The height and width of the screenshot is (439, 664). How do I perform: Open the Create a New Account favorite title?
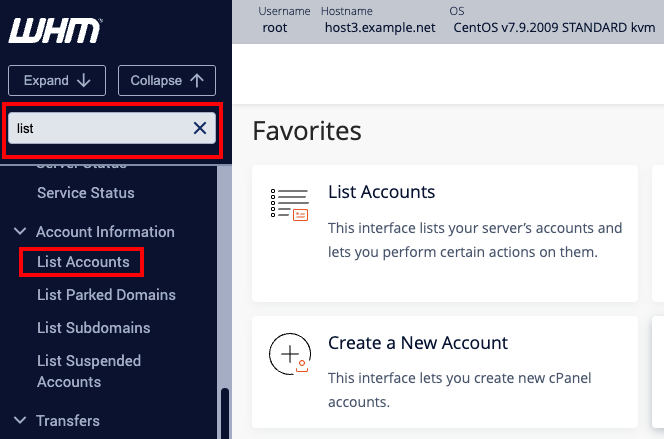[418, 343]
